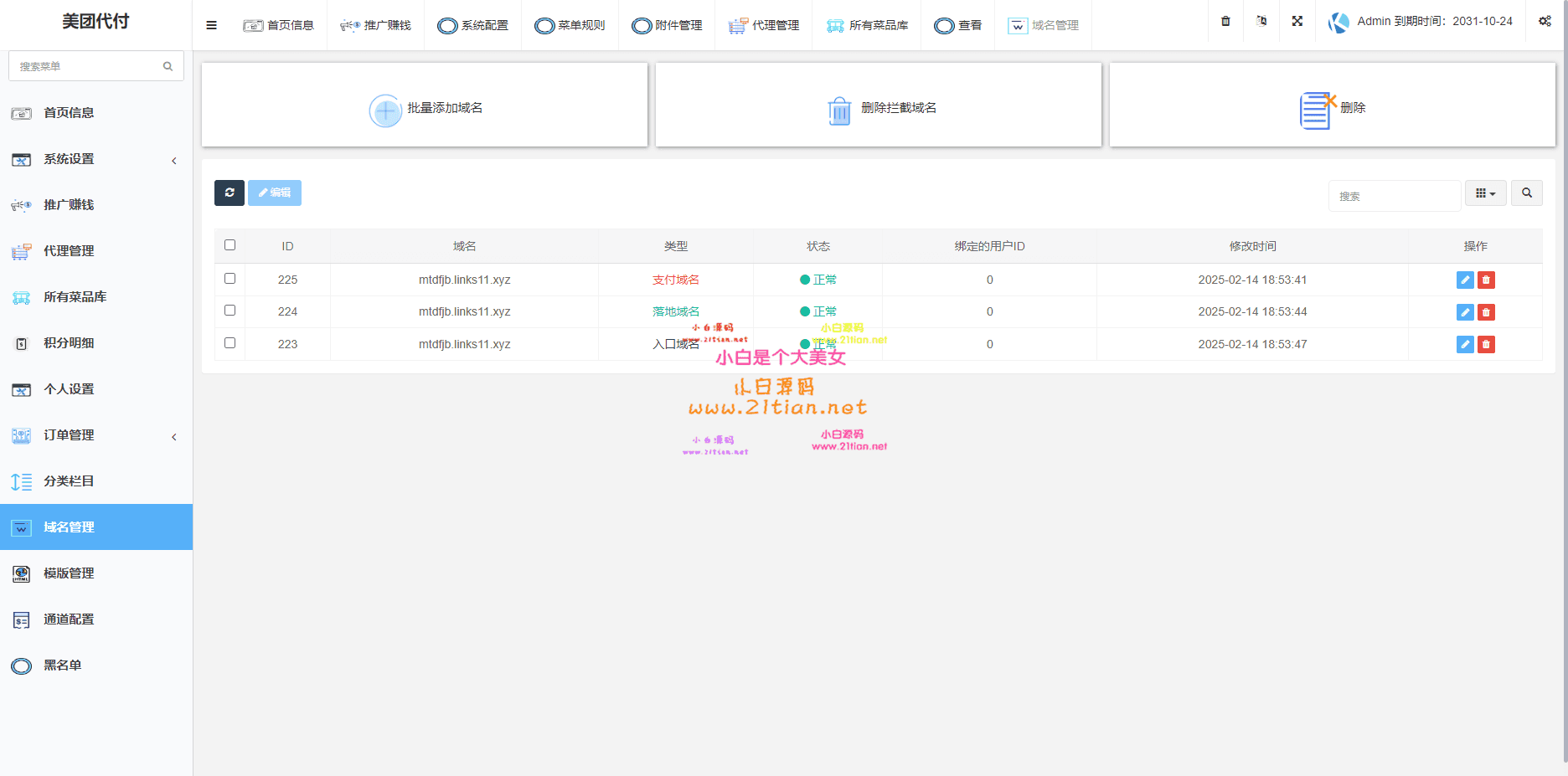Open the column visibility dropdown

click(1485, 193)
